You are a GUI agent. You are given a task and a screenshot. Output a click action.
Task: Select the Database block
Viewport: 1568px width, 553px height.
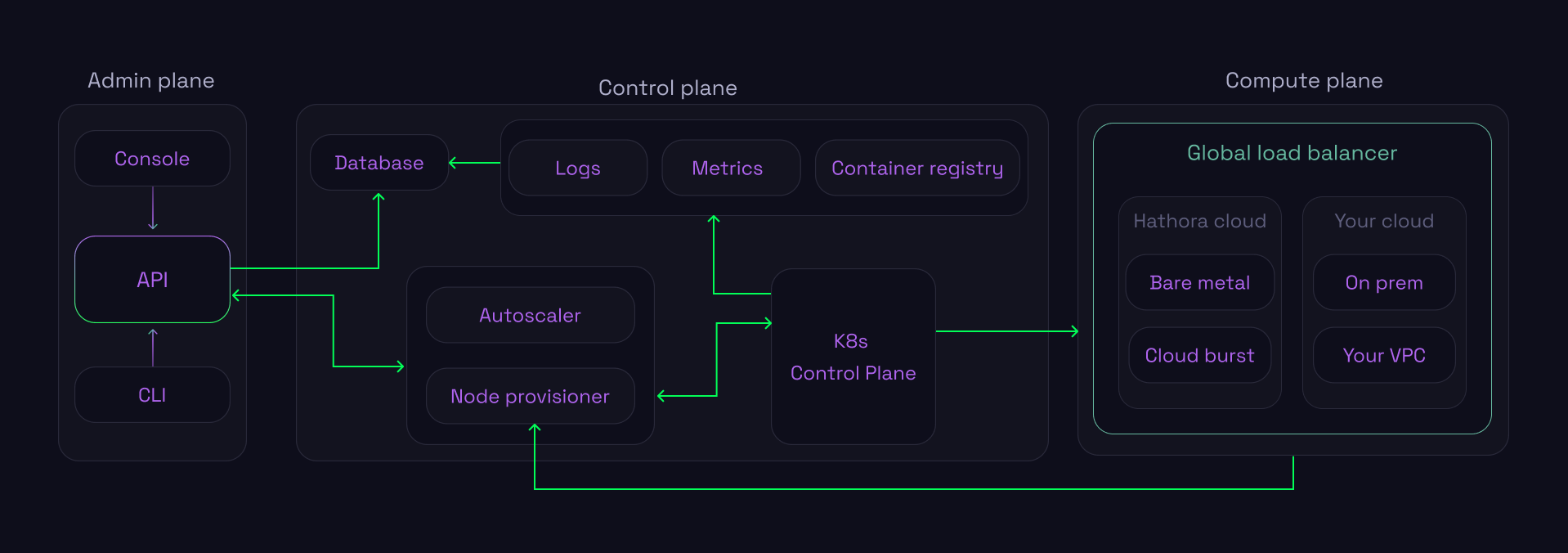(379, 163)
